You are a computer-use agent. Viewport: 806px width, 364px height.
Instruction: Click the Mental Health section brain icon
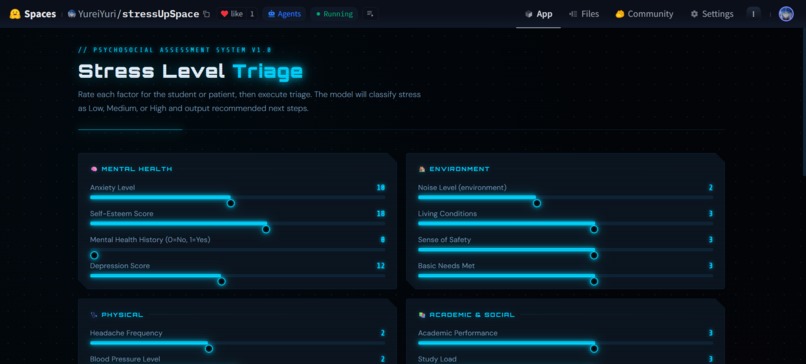click(94, 169)
